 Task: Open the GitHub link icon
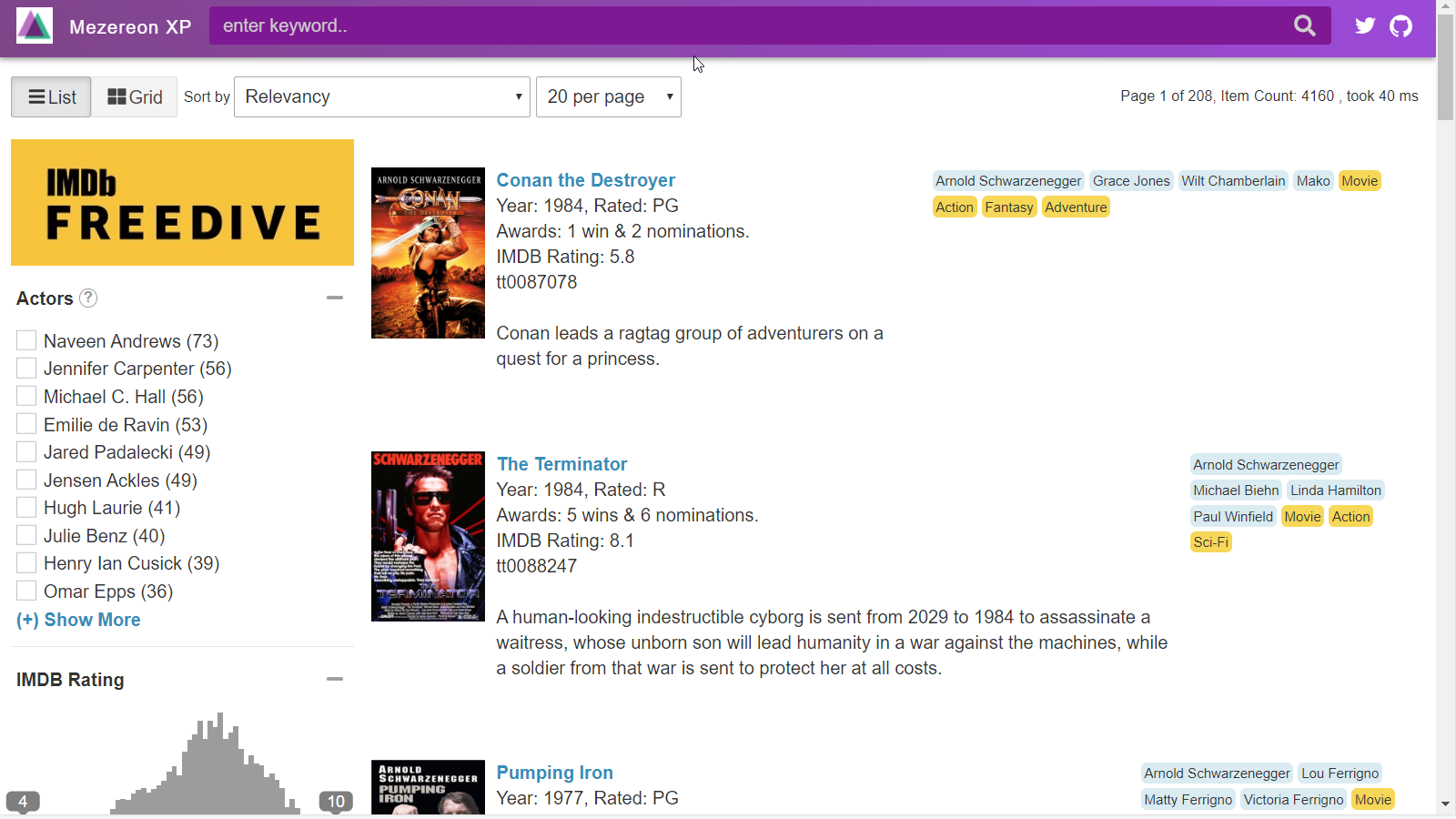click(x=1401, y=25)
